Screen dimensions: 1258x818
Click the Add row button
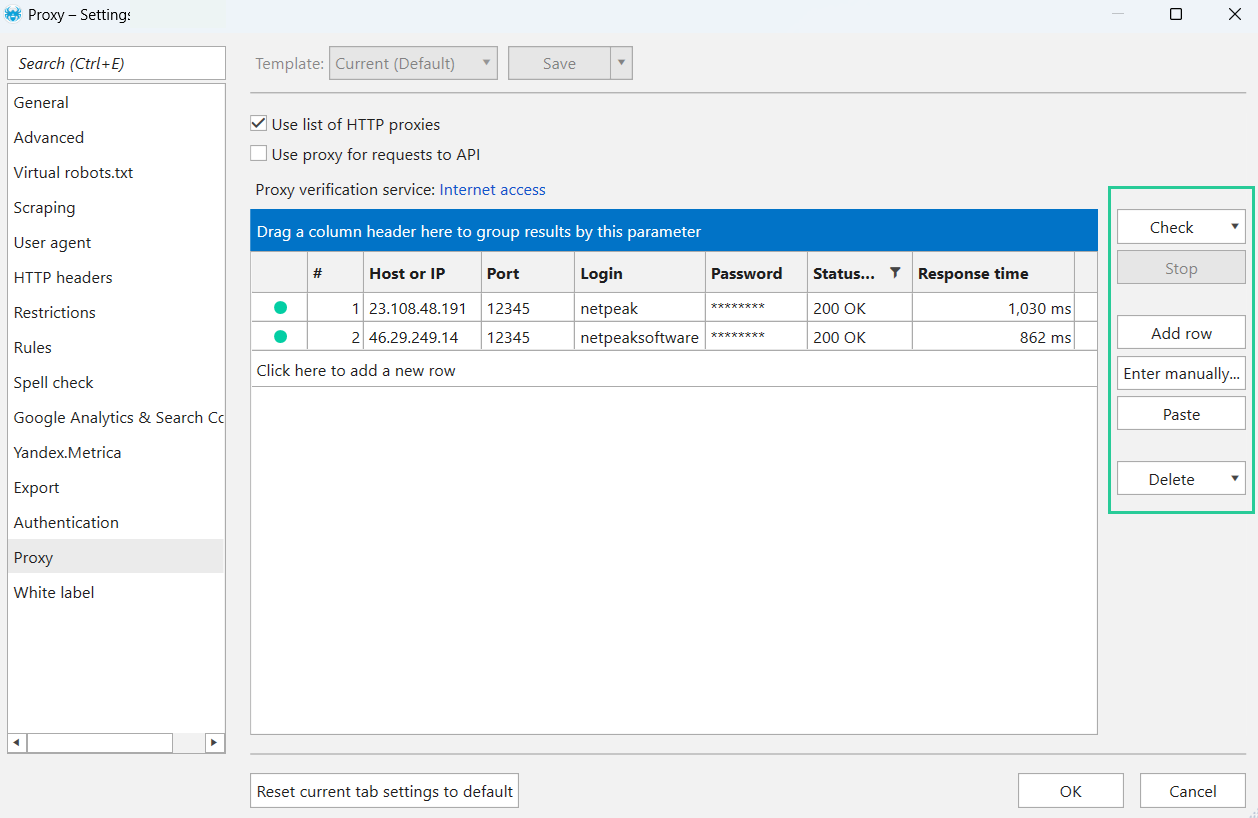(1181, 333)
